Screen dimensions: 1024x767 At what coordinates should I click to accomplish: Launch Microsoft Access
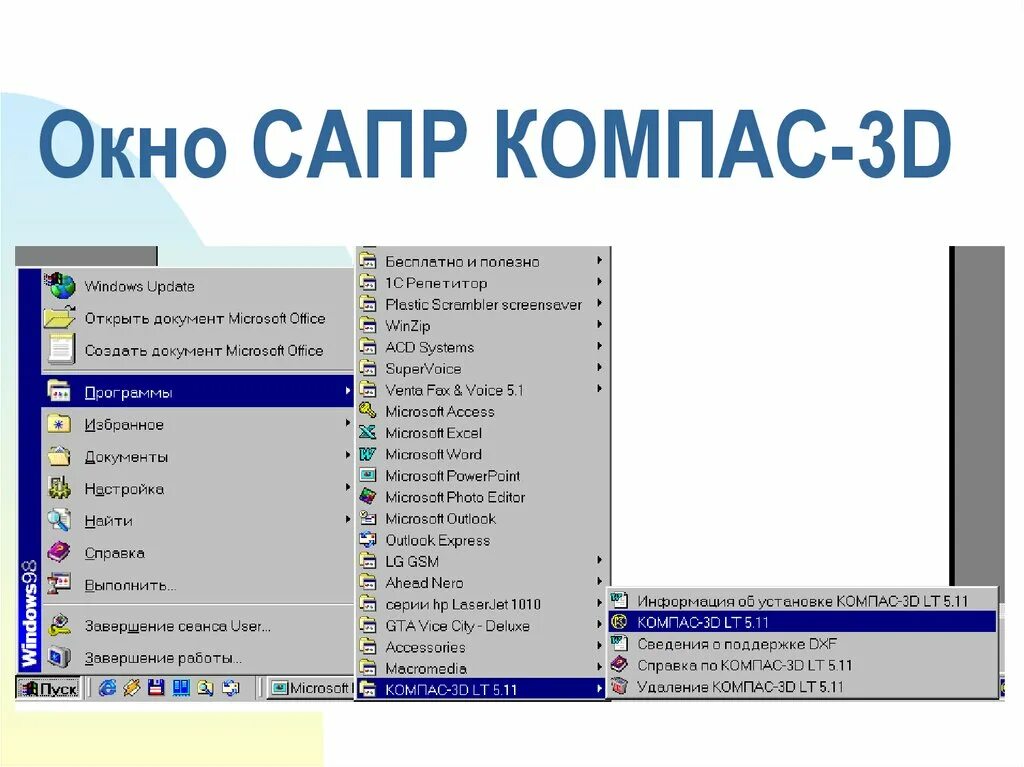click(481, 412)
